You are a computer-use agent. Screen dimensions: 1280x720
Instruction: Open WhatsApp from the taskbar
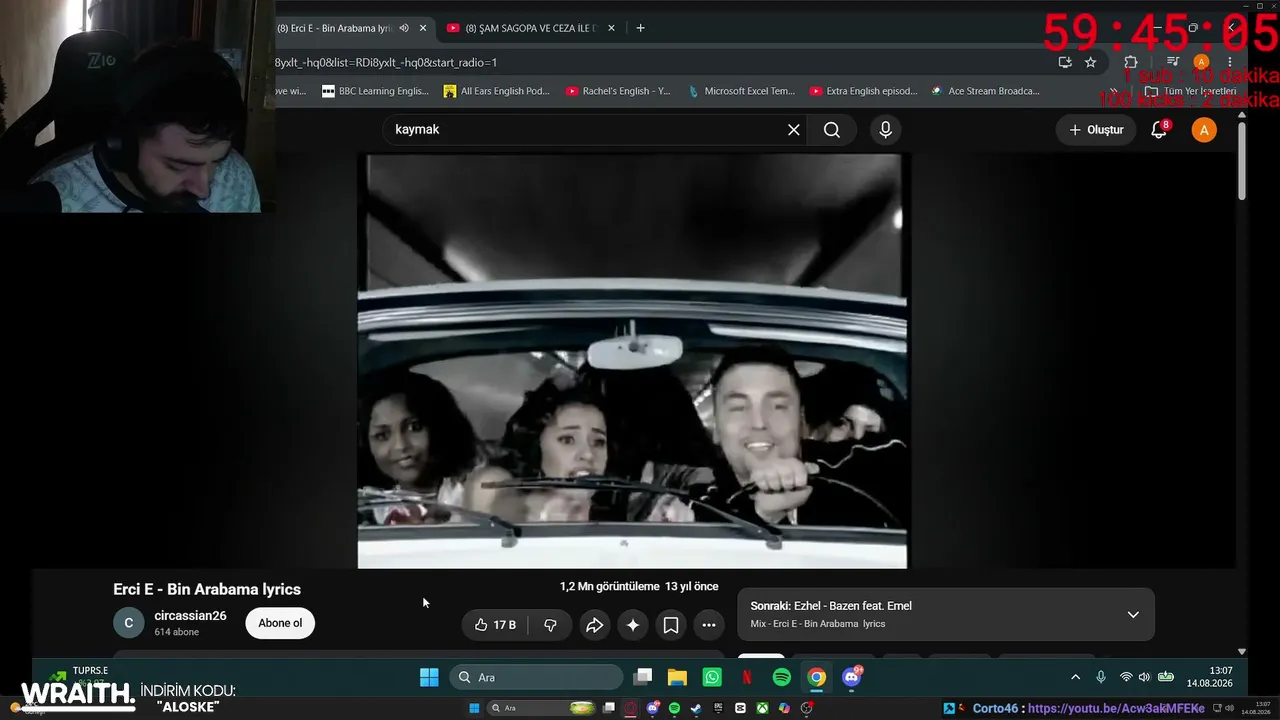click(x=712, y=677)
